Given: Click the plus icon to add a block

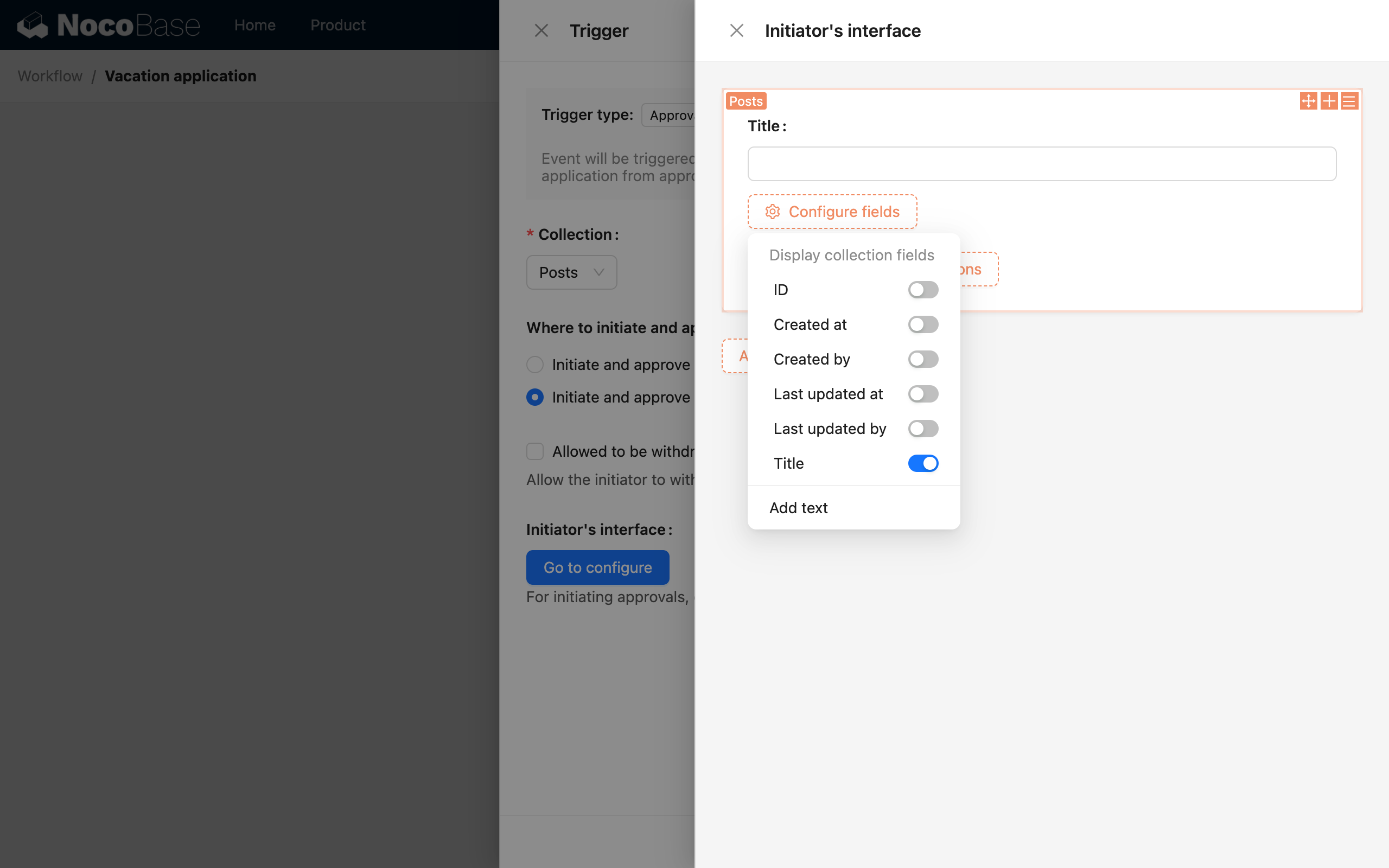Looking at the screenshot, I should (x=1329, y=100).
